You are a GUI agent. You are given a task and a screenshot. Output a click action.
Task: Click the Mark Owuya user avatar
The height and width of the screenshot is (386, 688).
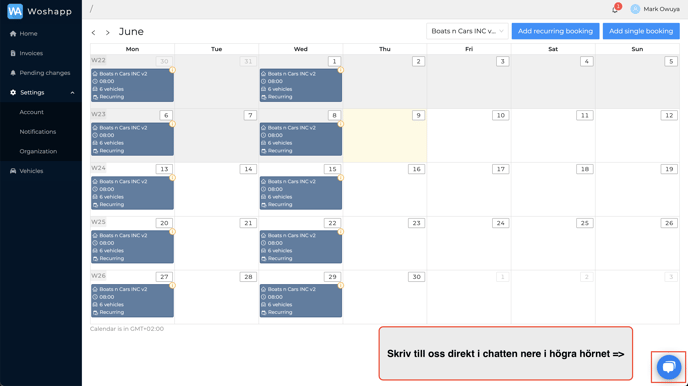635,9
